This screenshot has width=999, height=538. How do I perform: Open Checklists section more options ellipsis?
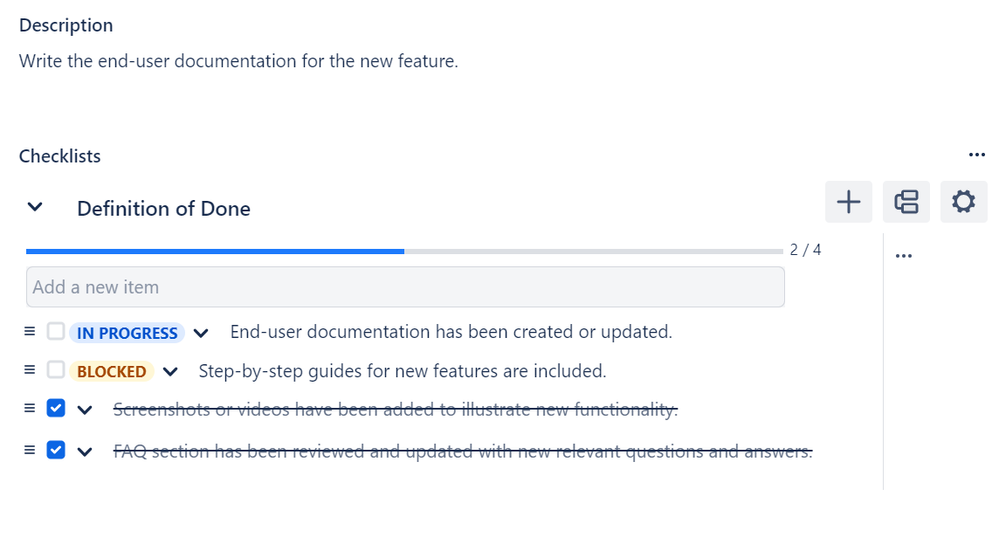pos(977,155)
